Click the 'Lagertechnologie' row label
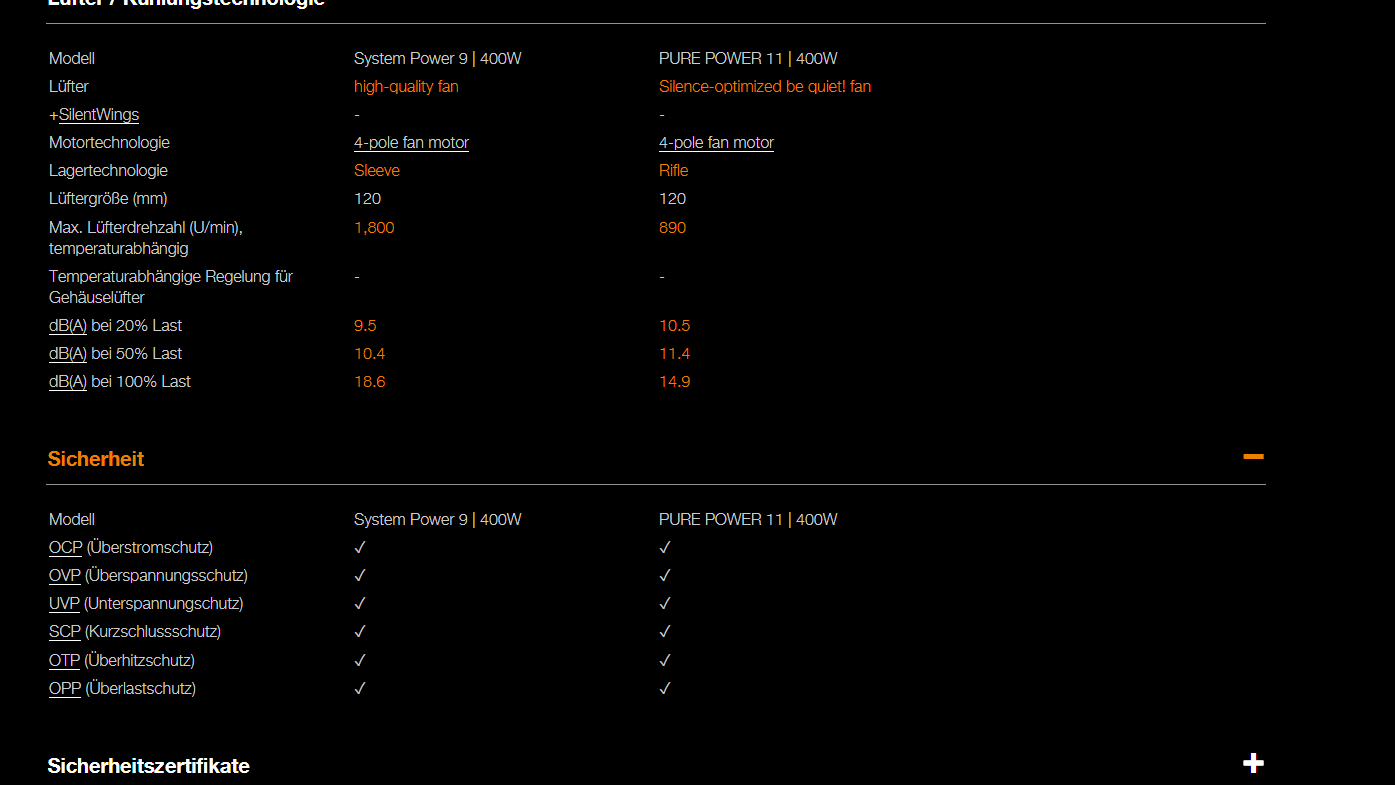The width and height of the screenshot is (1395, 785). point(108,171)
